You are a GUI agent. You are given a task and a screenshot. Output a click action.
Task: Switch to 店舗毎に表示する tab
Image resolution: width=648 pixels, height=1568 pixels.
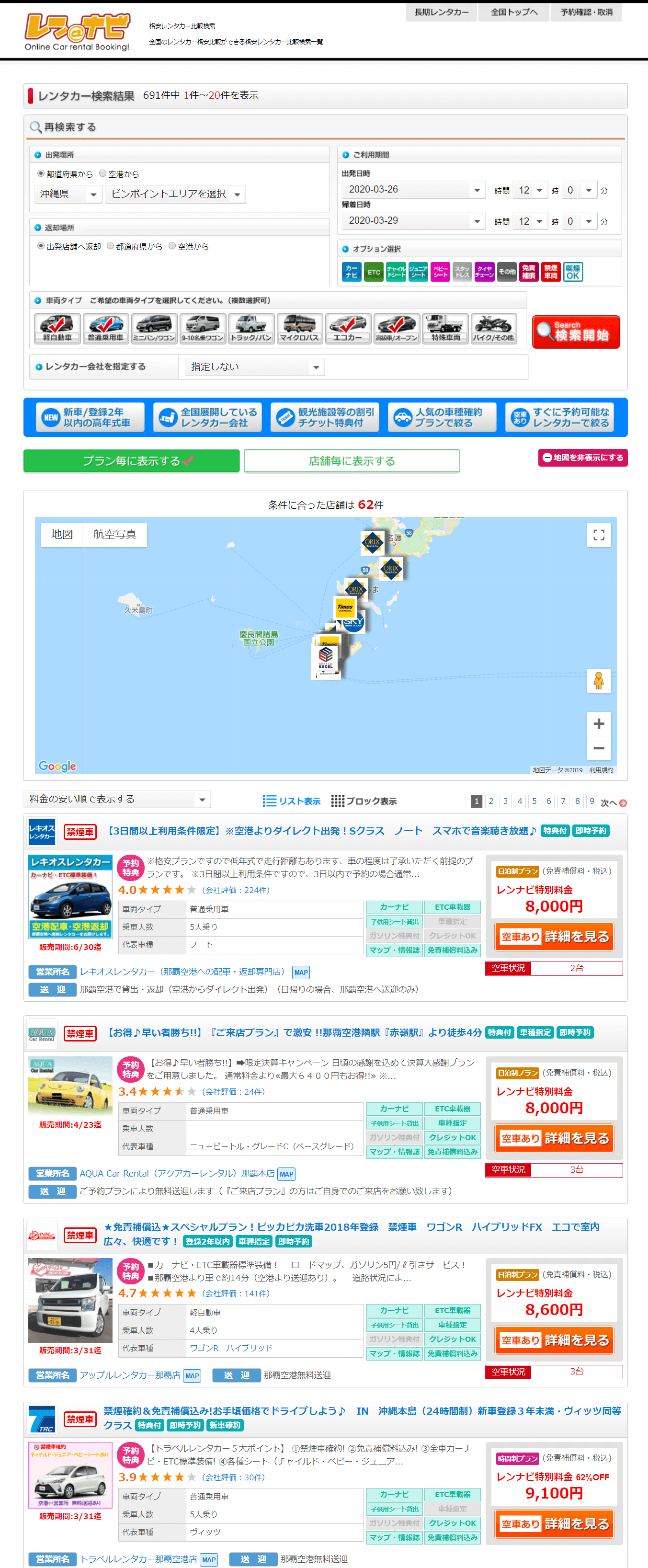pos(352,461)
